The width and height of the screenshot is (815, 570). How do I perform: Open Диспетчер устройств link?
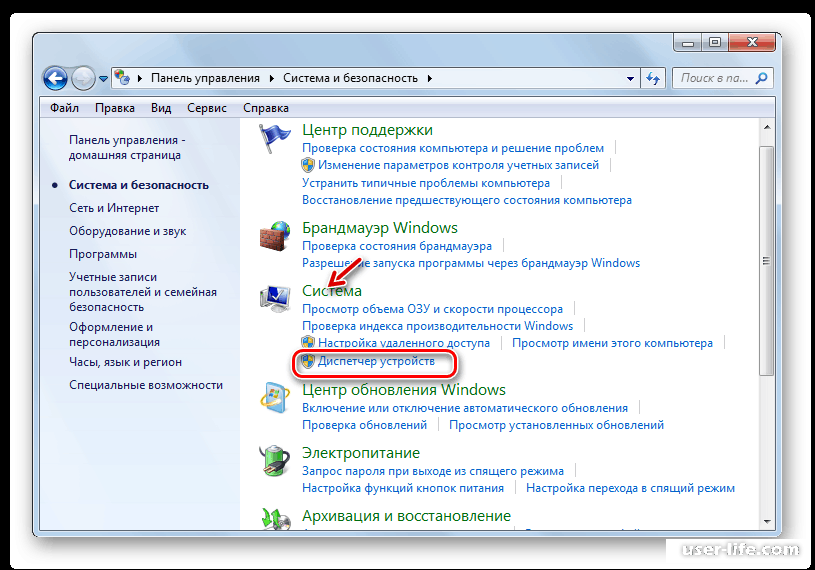click(x=376, y=361)
